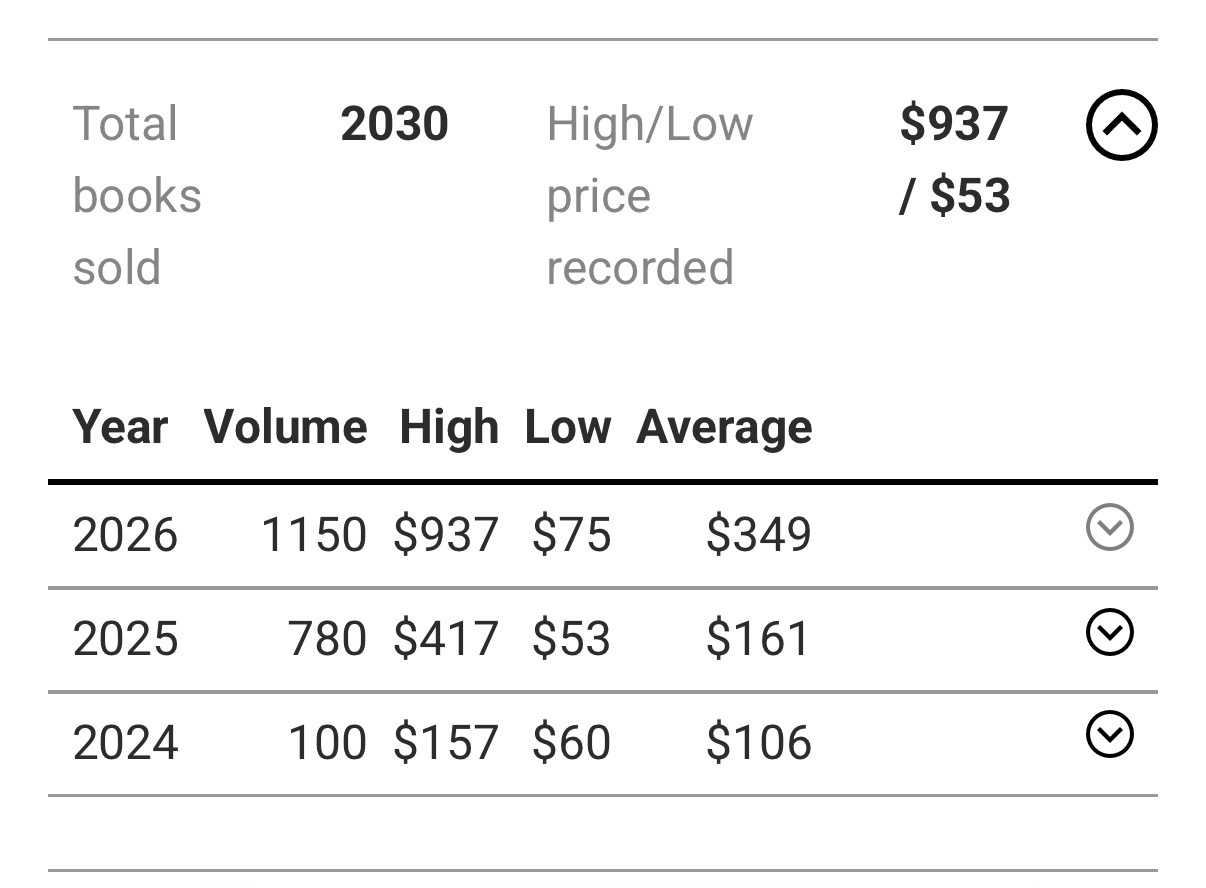Click the High column header
This screenshot has width=1206, height=888.
(448, 427)
